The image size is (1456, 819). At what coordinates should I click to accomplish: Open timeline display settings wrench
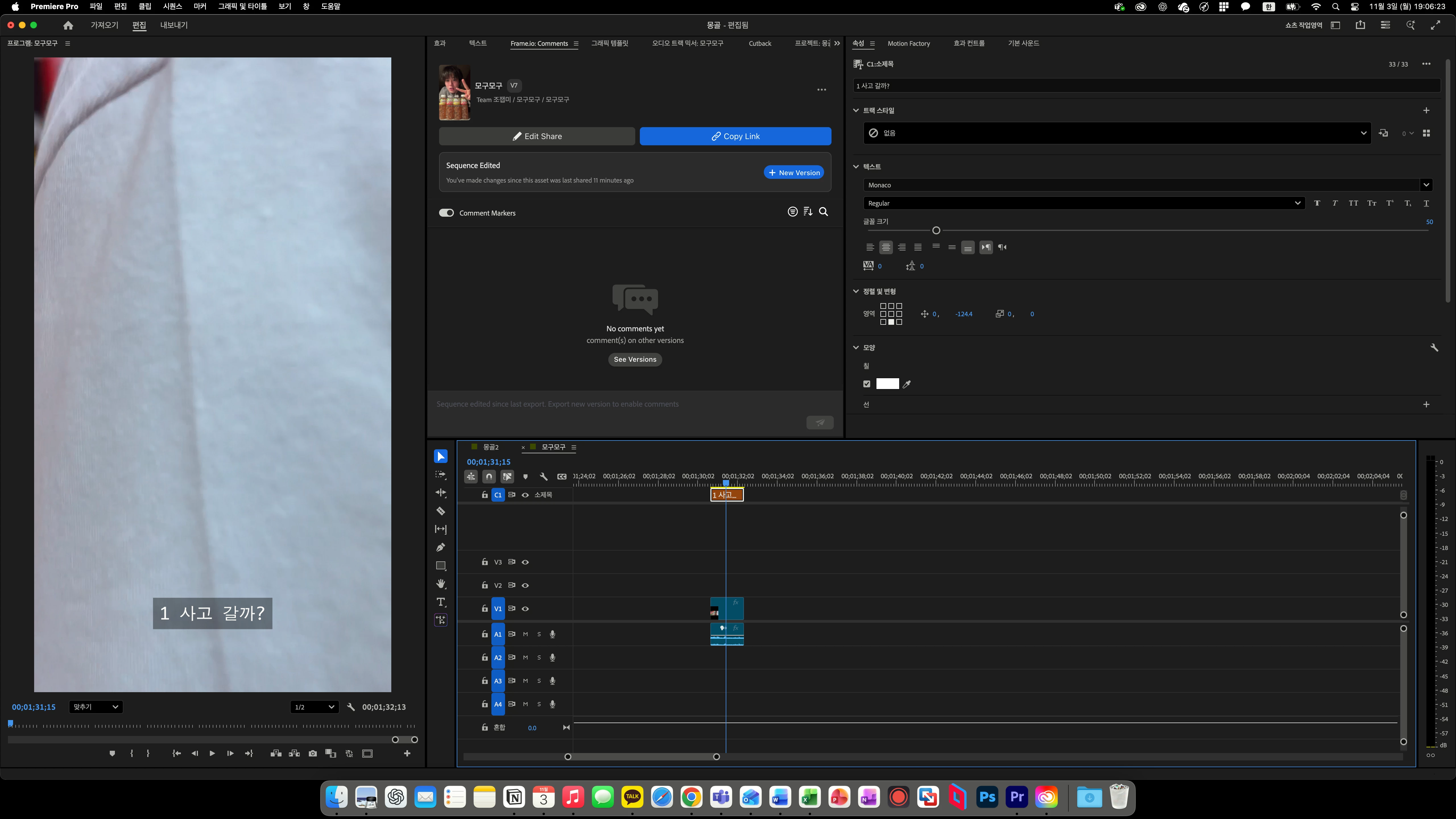543,477
